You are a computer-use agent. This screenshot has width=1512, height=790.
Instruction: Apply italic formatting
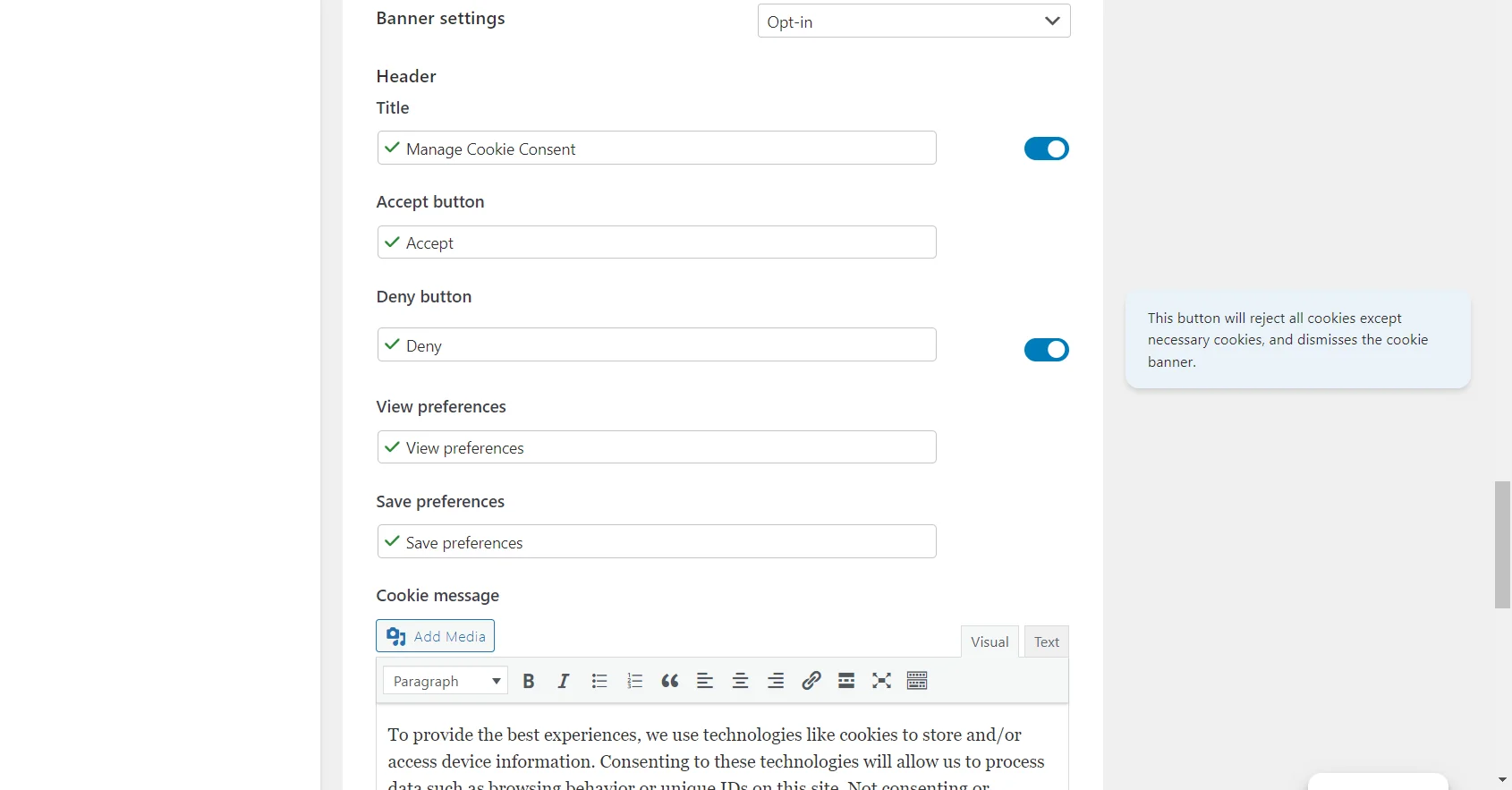pos(563,680)
